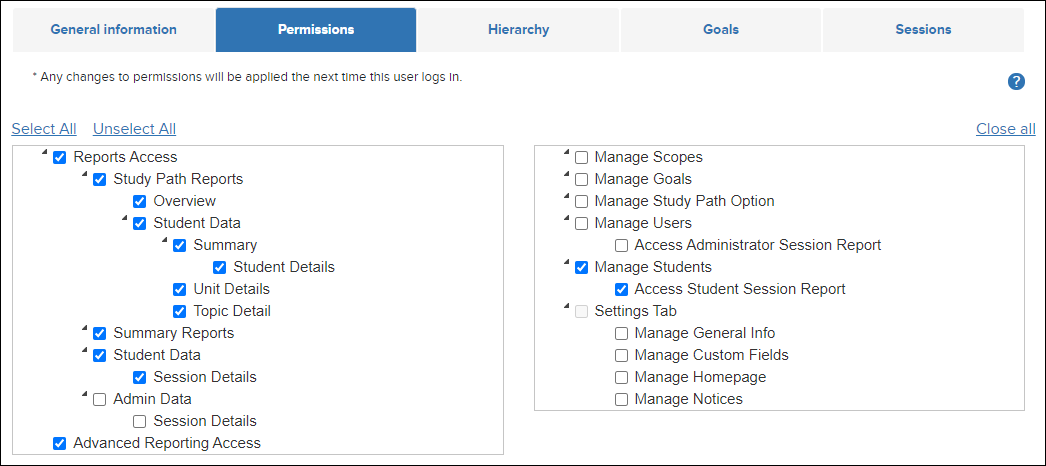Image resolution: width=1046 pixels, height=466 pixels.
Task: Open the Hierarchy tab
Action: click(x=518, y=30)
